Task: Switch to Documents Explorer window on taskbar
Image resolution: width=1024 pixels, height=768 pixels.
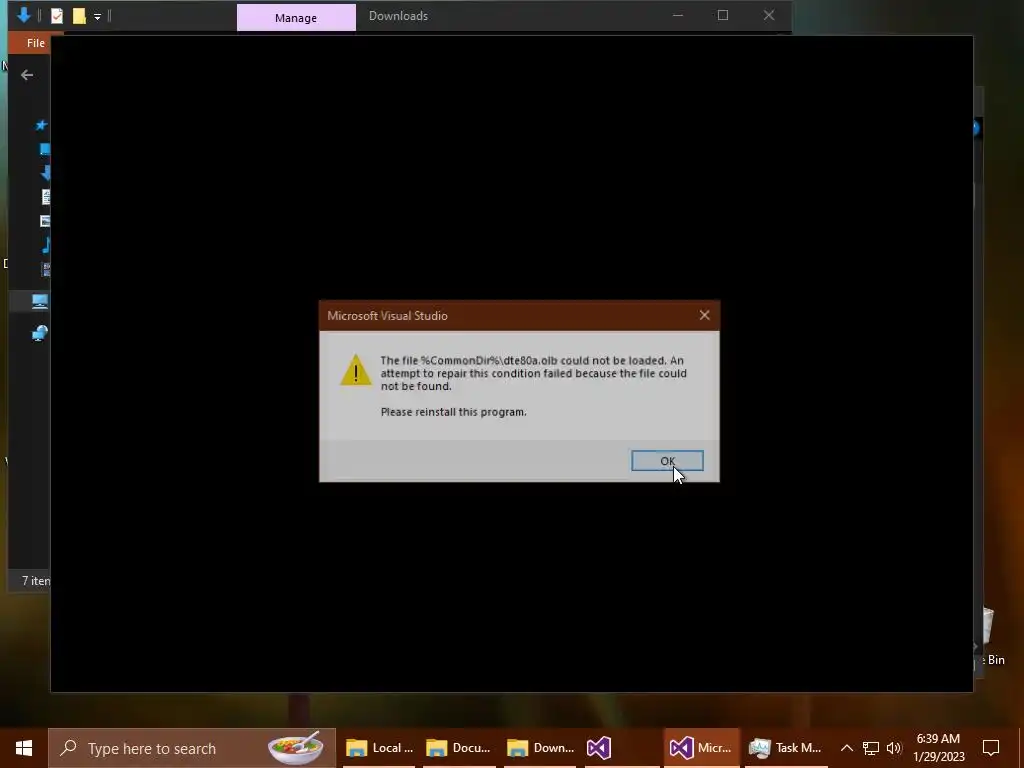Action: click(x=458, y=748)
